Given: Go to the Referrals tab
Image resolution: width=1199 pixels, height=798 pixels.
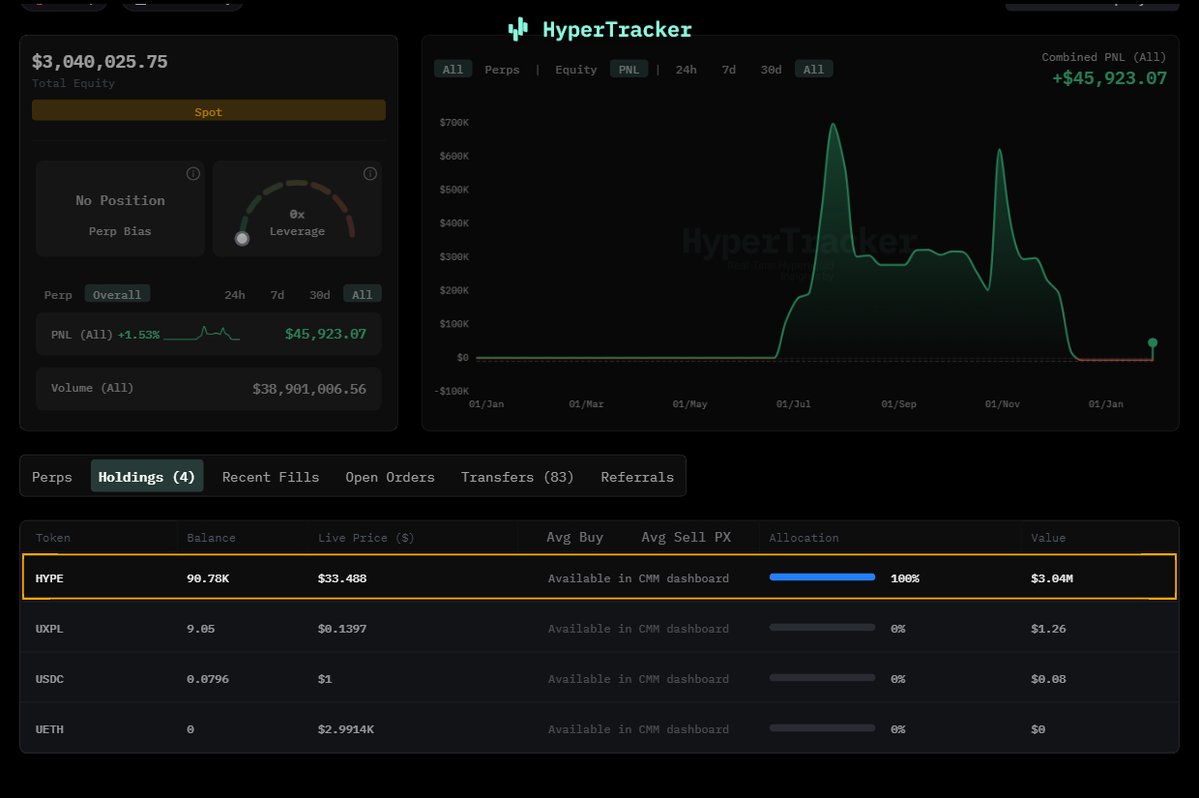Looking at the screenshot, I should (x=637, y=477).
